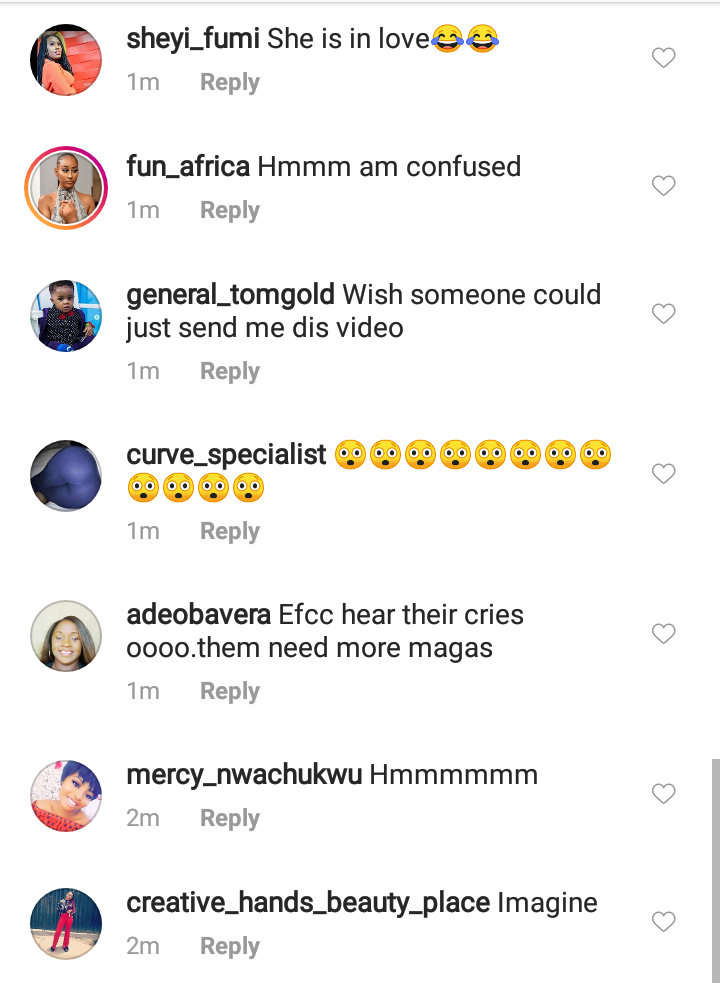Like general_tomgold's comment
The height and width of the screenshot is (1004, 720).
663,314
